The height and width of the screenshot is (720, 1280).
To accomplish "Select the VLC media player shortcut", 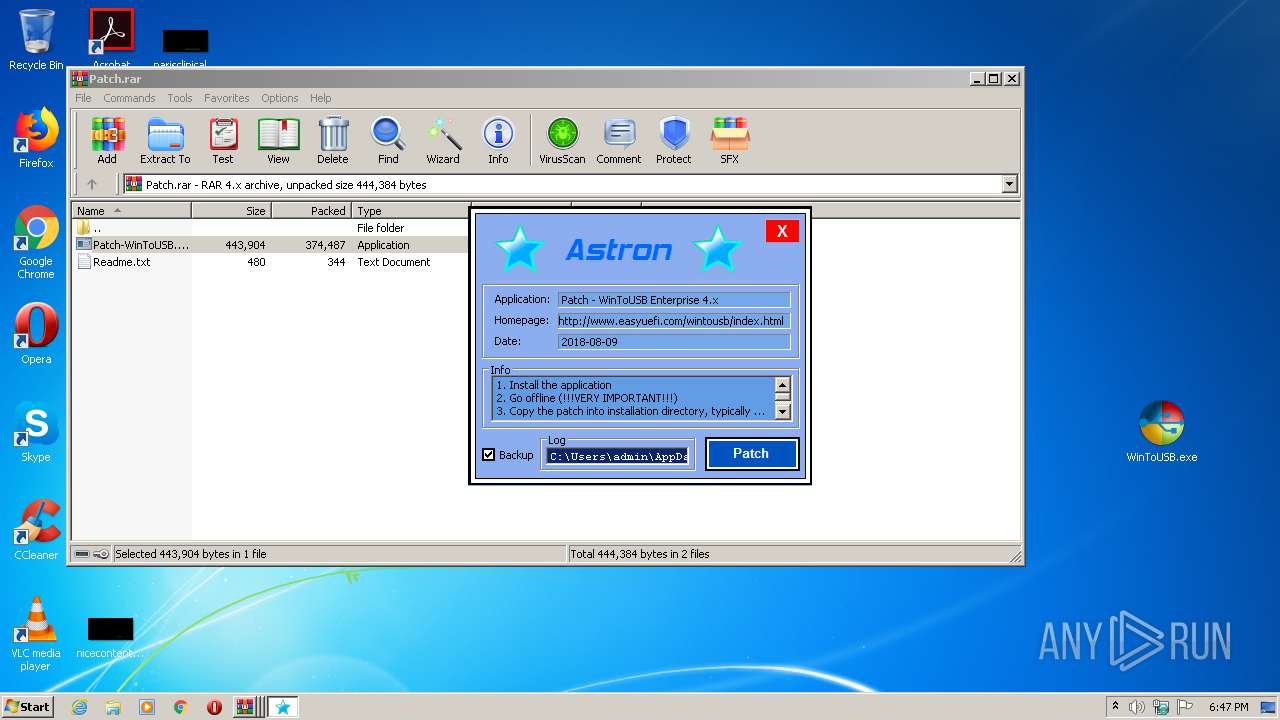I will coord(36,634).
